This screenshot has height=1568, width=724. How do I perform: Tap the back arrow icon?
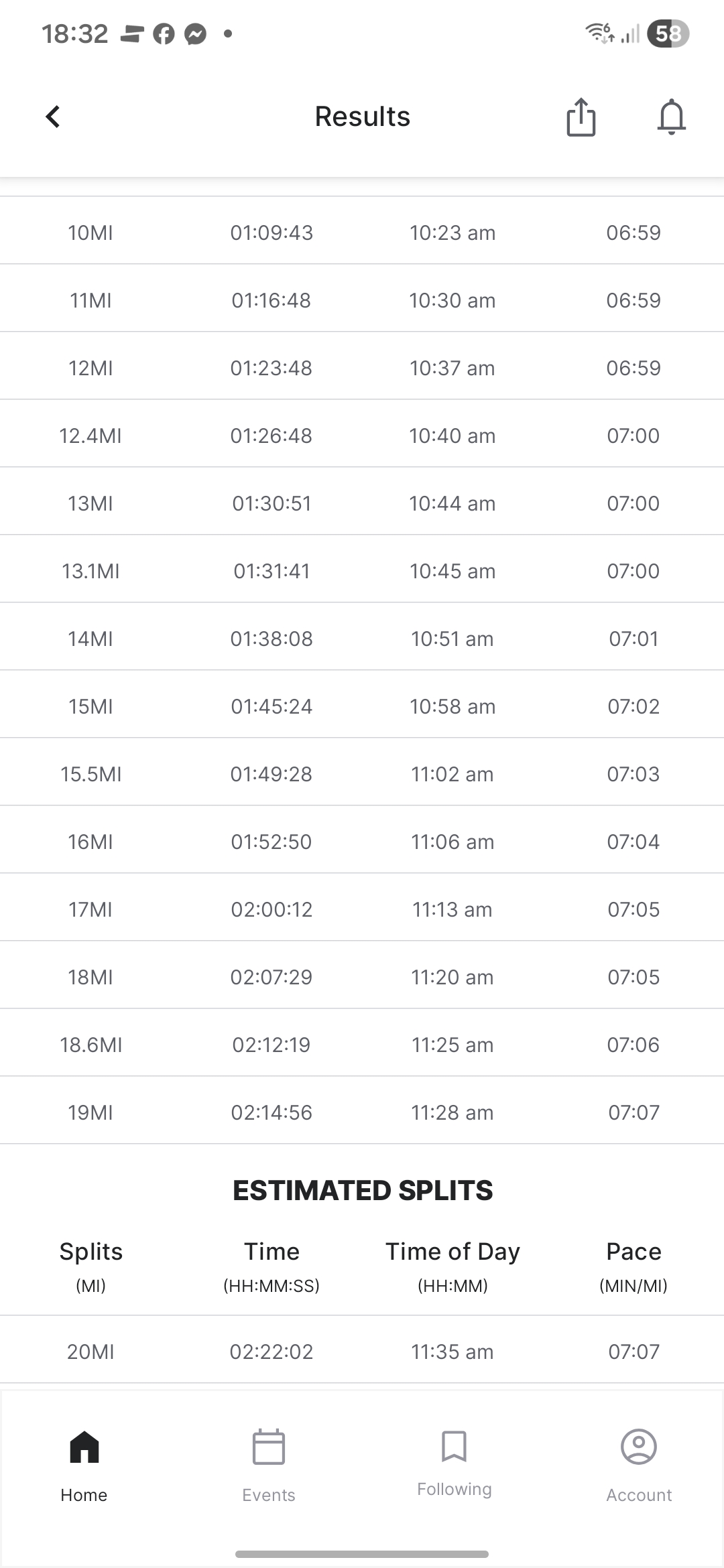pyautogui.click(x=53, y=117)
